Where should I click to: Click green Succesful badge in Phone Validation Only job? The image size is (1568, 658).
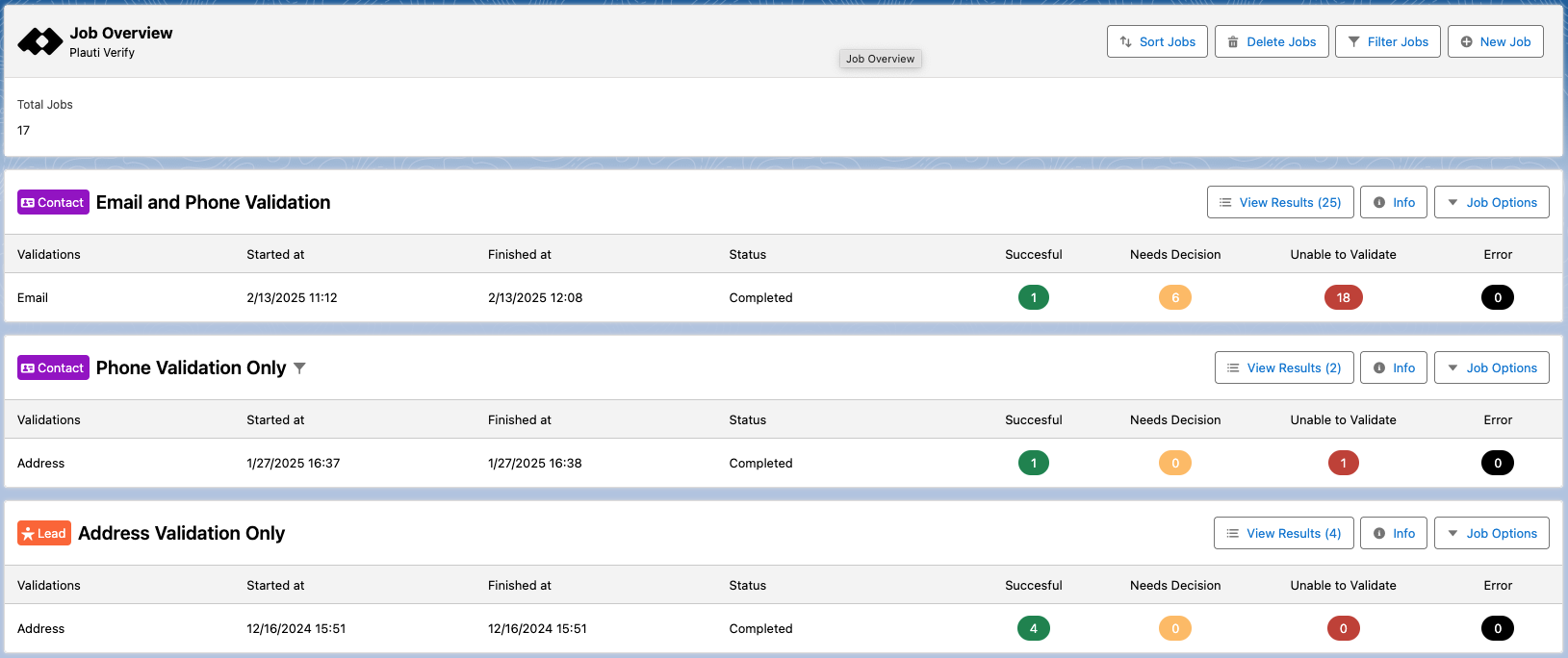(x=1034, y=463)
